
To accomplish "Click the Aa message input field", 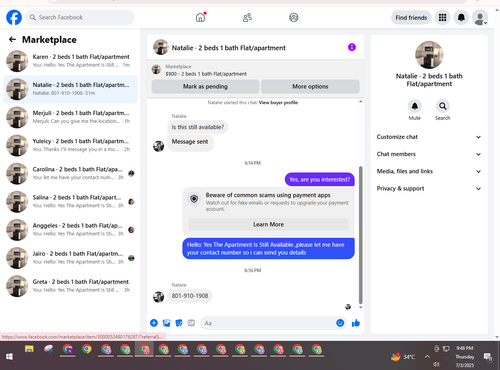I will click(267, 323).
